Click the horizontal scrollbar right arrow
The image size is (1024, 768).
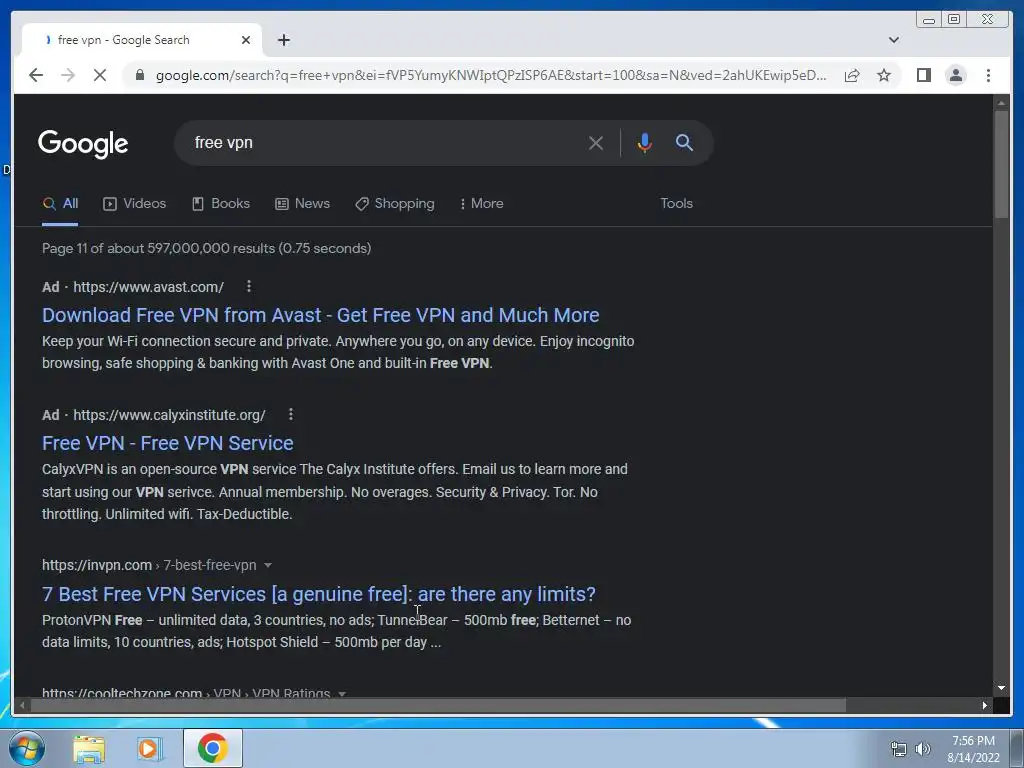[984, 705]
